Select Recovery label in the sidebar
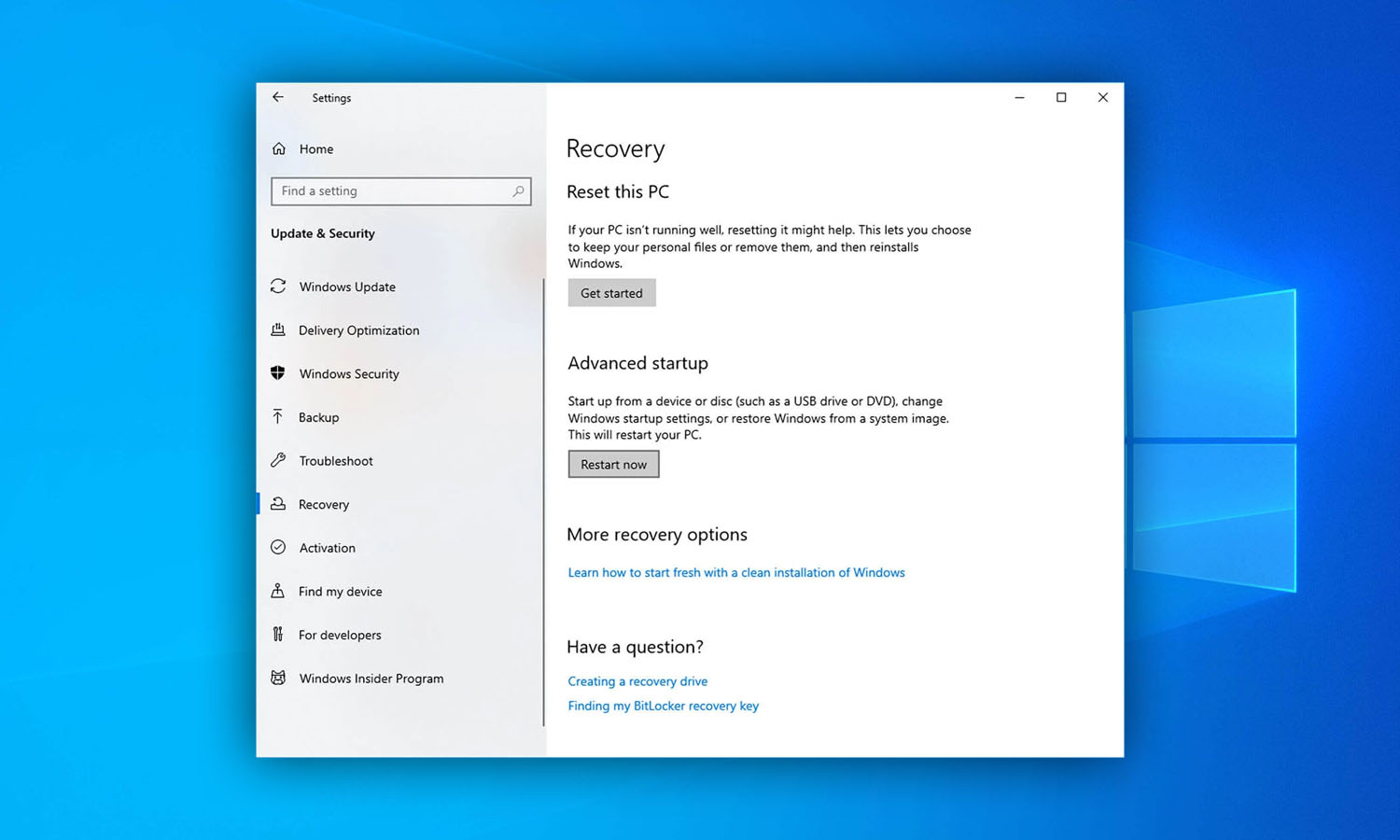Image resolution: width=1400 pixels, height=840 pixels. click(324, 504)
